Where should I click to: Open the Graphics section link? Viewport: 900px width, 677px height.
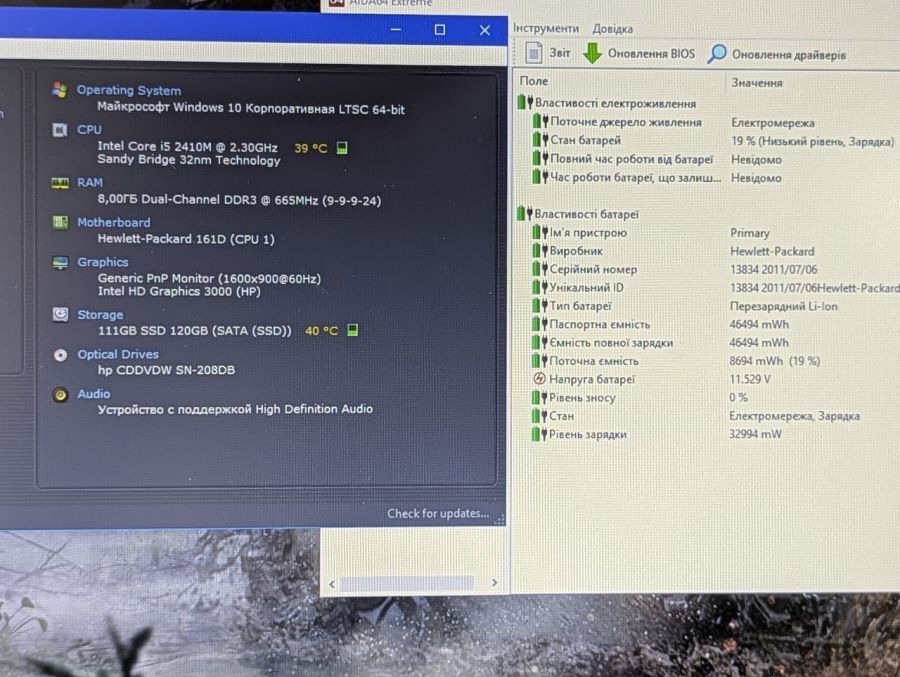pos(103,262)
